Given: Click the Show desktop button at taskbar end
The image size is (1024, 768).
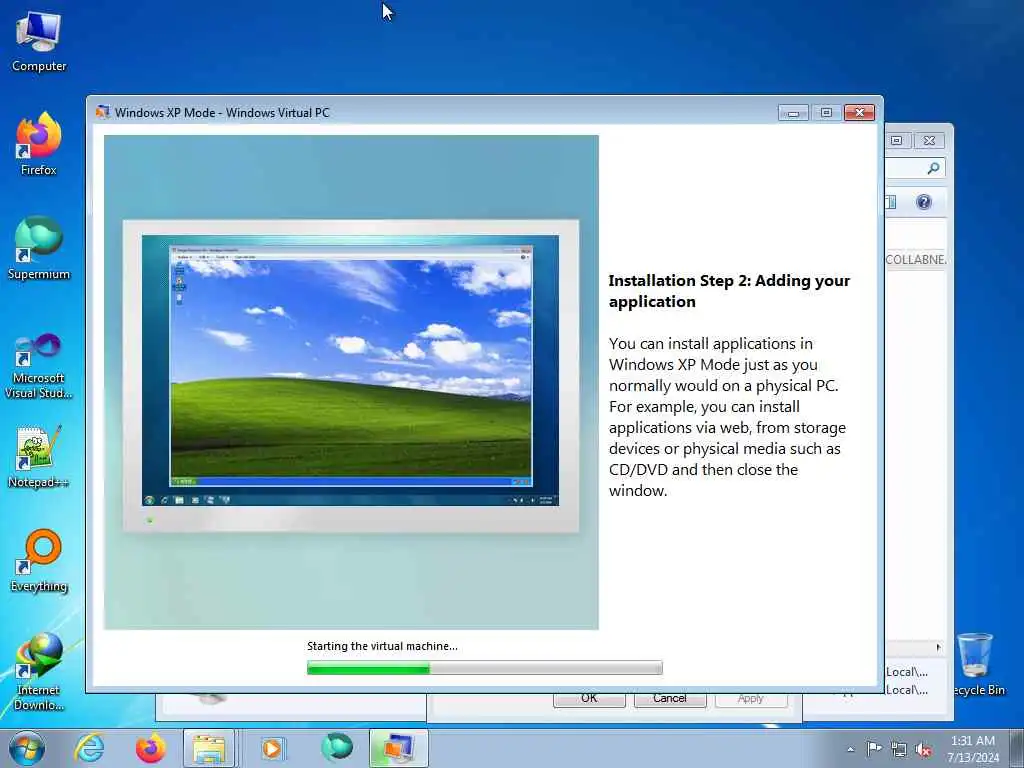Looking at the screenshot, I should 1017,748.
